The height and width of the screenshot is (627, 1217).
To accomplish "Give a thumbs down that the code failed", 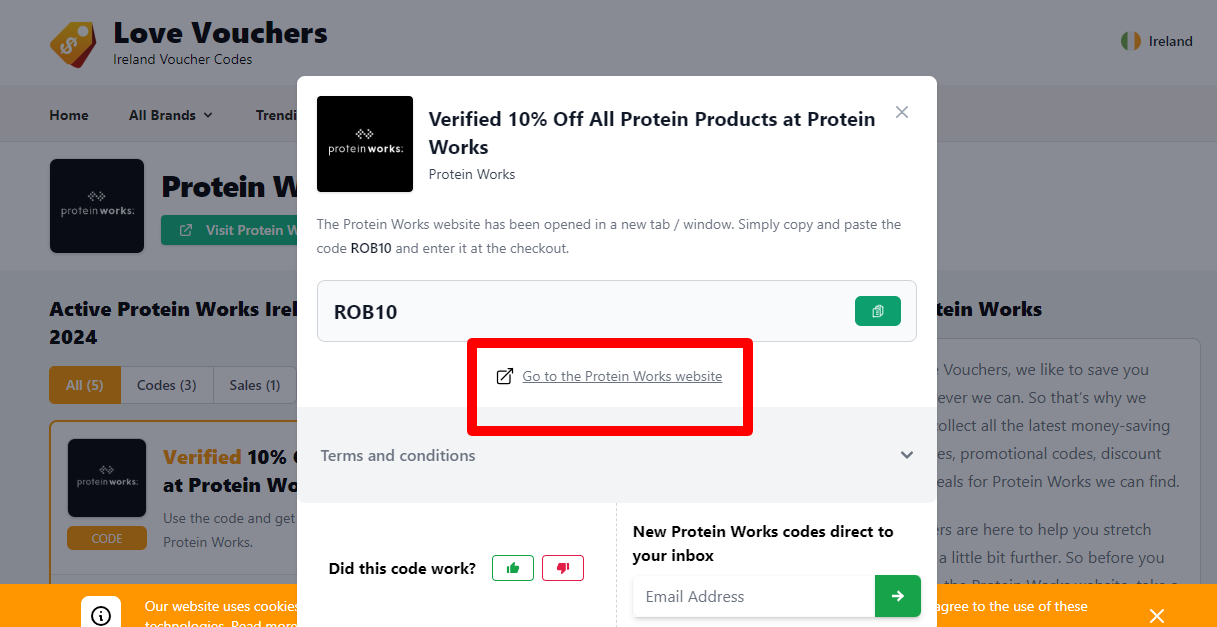I will (562, 567).
